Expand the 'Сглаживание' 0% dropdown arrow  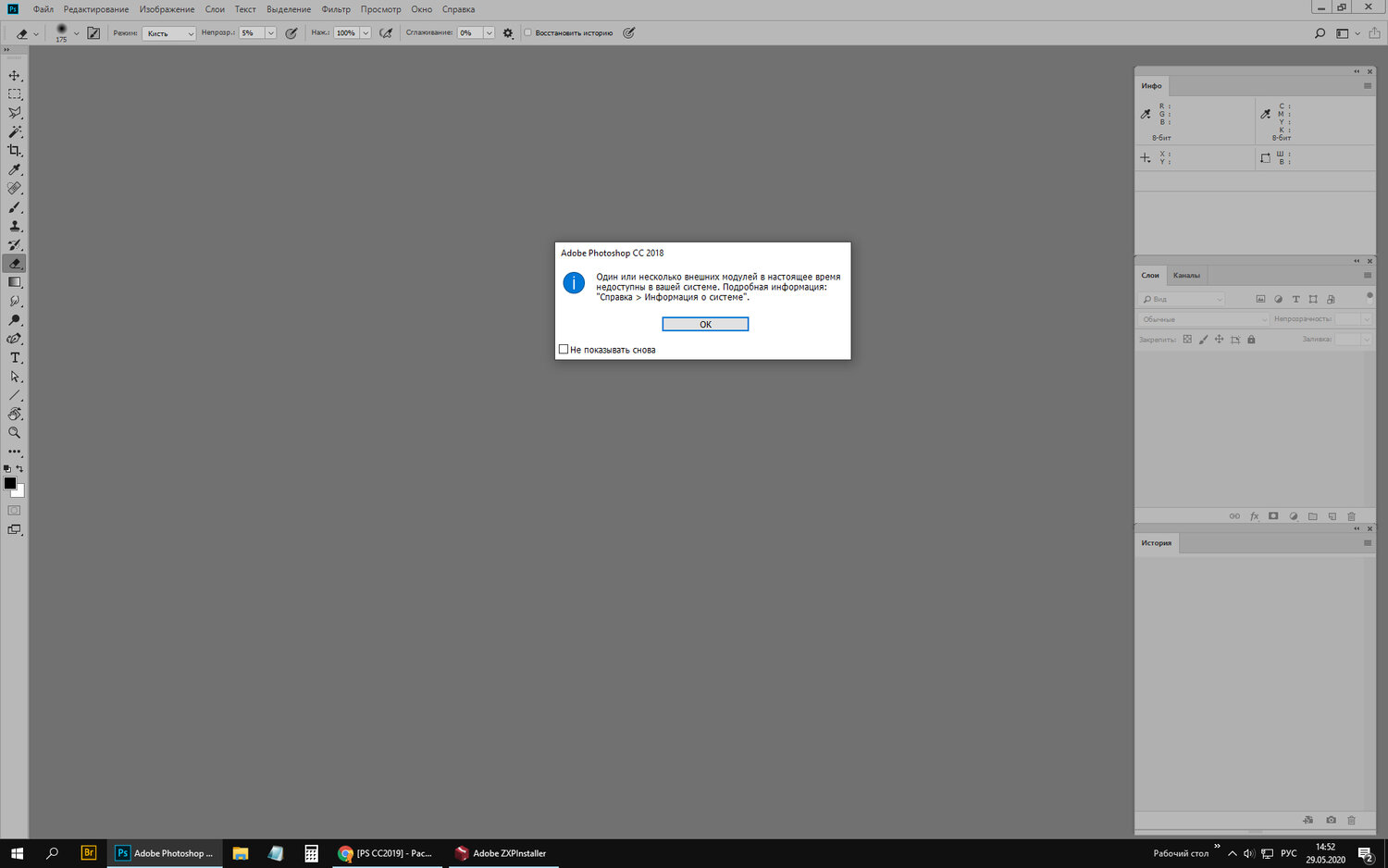point(489,33)
